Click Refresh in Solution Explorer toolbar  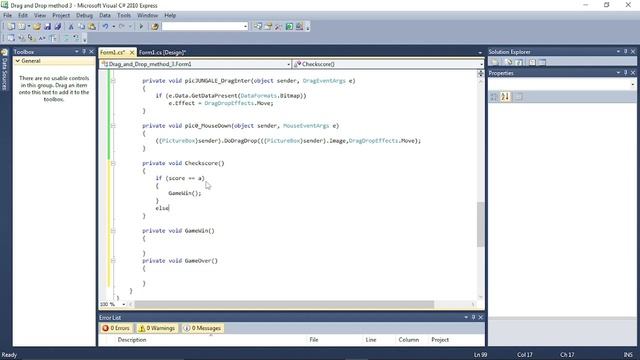pyautogui.click(x=519, y=62)
